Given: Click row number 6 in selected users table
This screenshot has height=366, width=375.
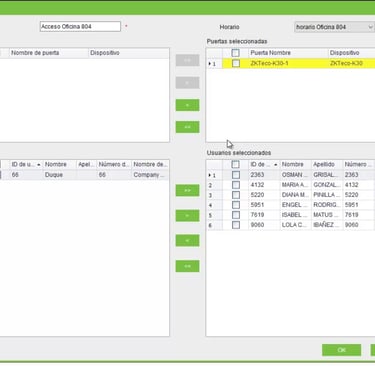Looking at the screenshot, I should pyautogui.click(x=214, y=225).
